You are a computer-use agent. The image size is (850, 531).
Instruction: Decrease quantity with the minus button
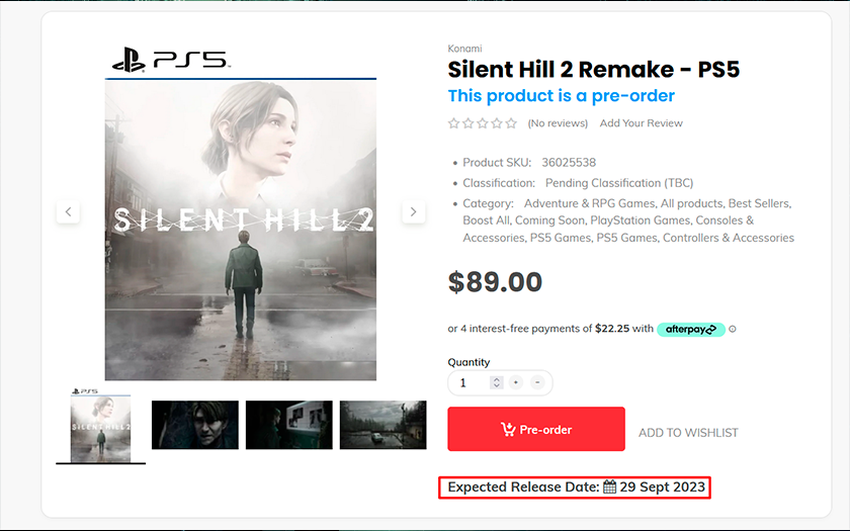point(538,383)
